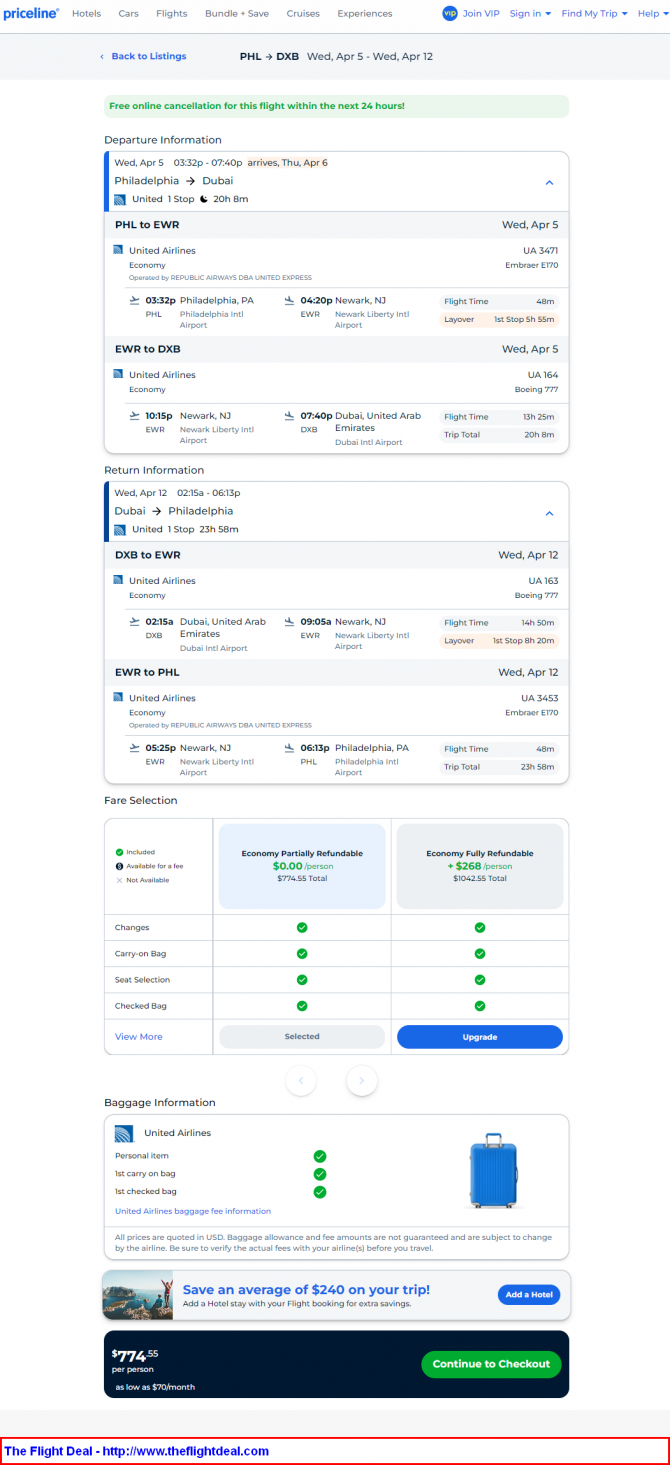This screenshot has width=670, height=1465.
Task: Collapse the return flight details chevron
Action: [549, 513]
